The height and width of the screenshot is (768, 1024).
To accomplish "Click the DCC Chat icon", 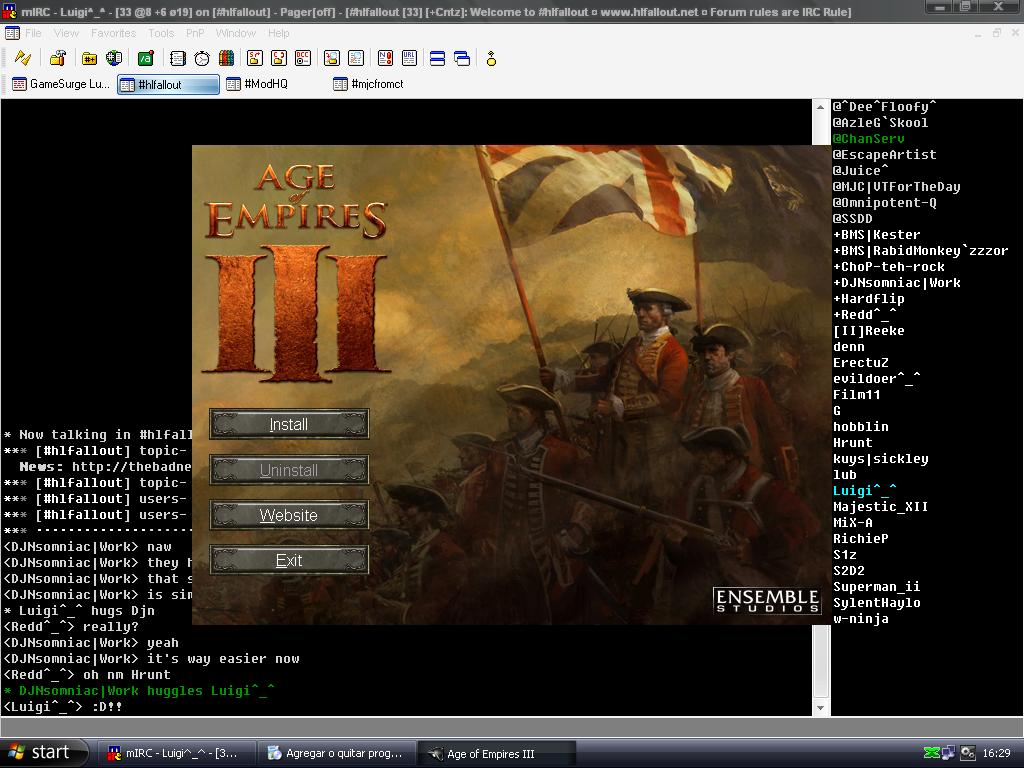I will (x=279, y=59).
